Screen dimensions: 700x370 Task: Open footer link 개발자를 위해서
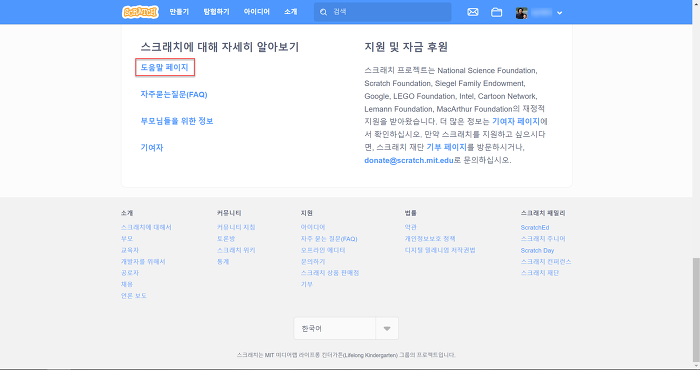143,262
